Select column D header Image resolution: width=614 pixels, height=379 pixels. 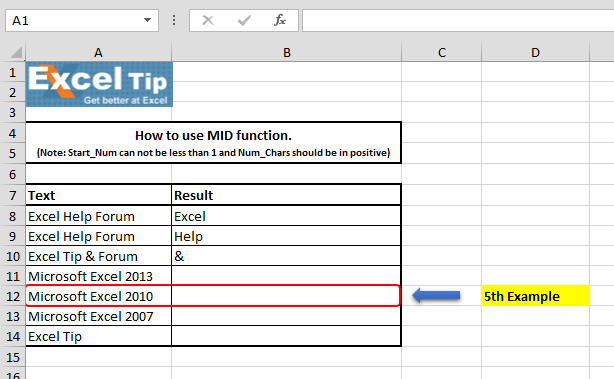pos(535,52)
